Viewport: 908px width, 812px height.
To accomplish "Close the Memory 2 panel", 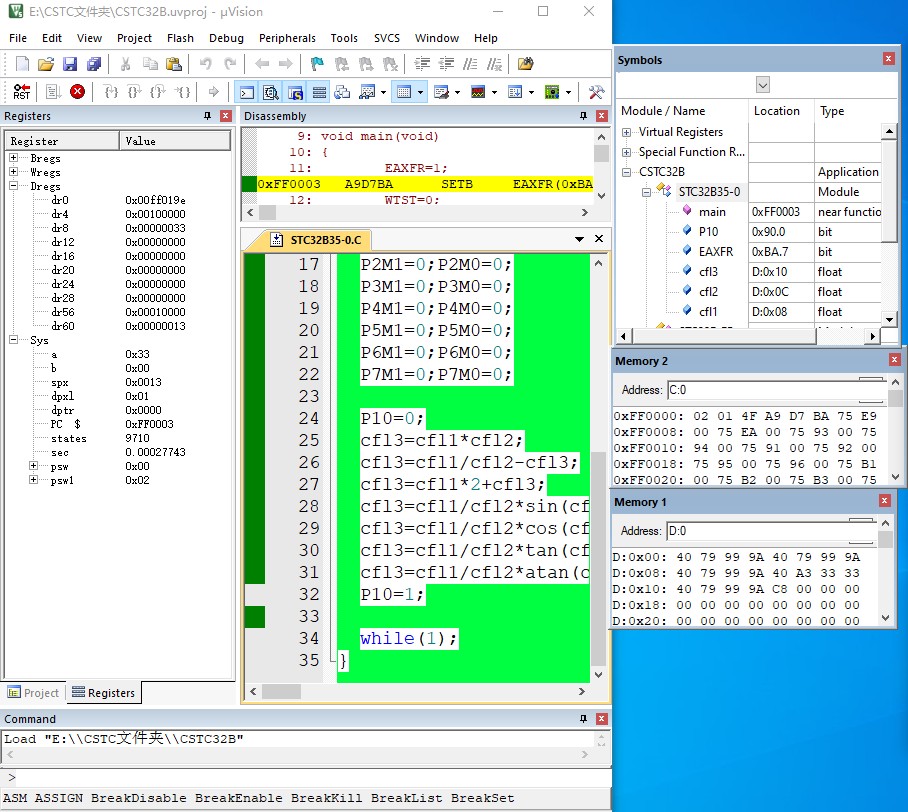I will (x=895, y=360).
